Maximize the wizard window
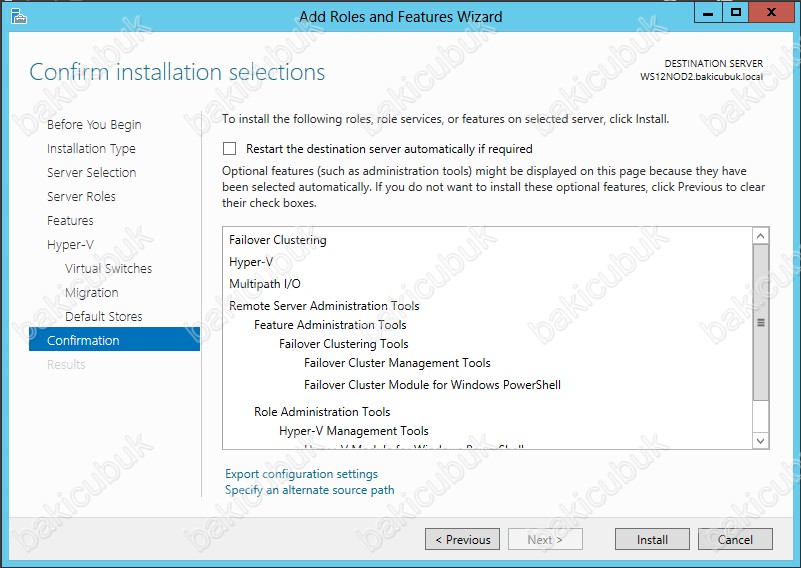This screenshot has height=568, width=801. point(736,13)
